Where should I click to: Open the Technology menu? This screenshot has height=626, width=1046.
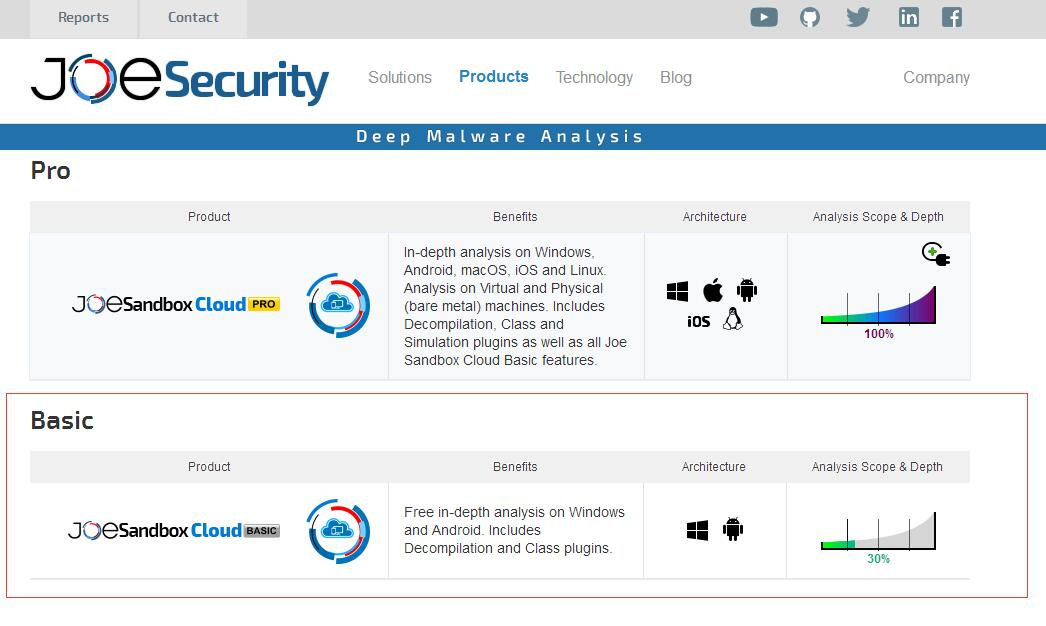pos(594,78)
